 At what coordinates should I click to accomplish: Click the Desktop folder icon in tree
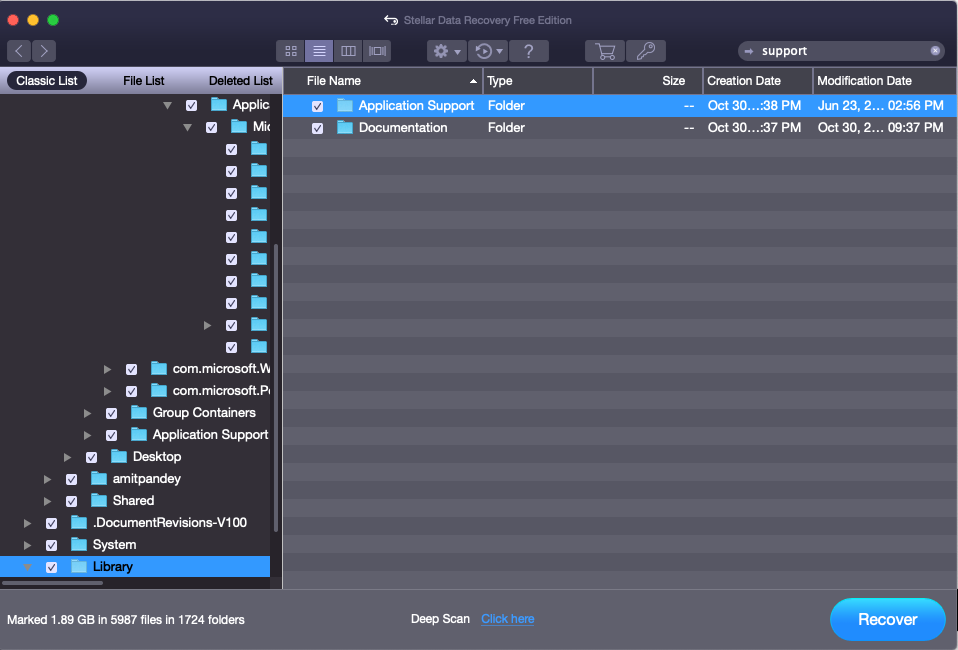[x=119, y=456]
